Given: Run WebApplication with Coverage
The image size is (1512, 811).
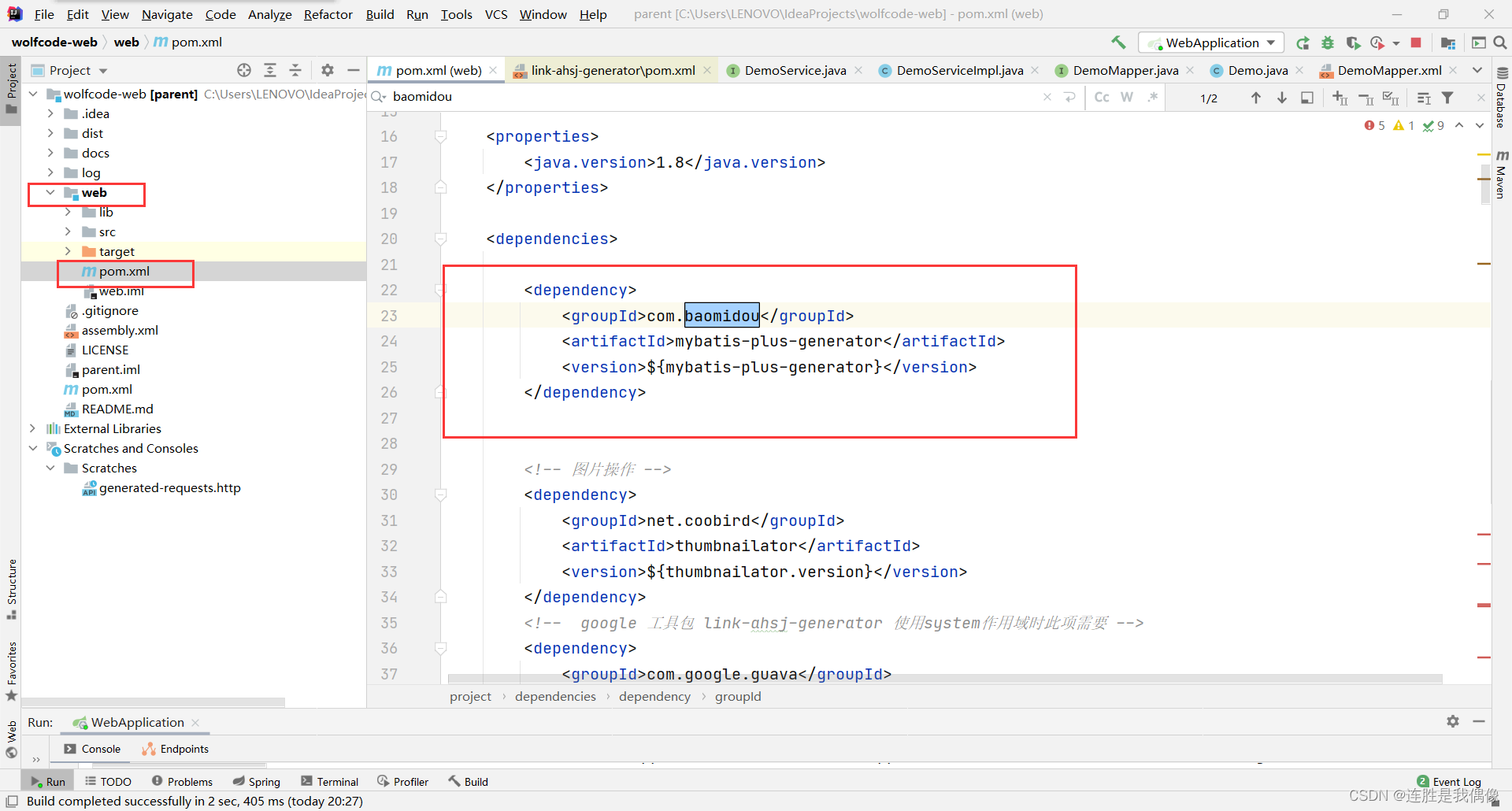Looking at the screenshot, I should (1353, 43).
